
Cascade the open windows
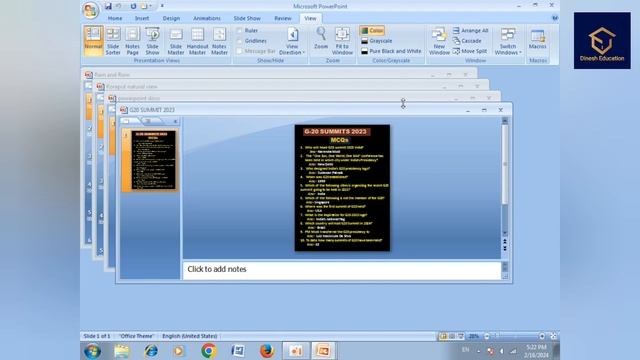467,41
